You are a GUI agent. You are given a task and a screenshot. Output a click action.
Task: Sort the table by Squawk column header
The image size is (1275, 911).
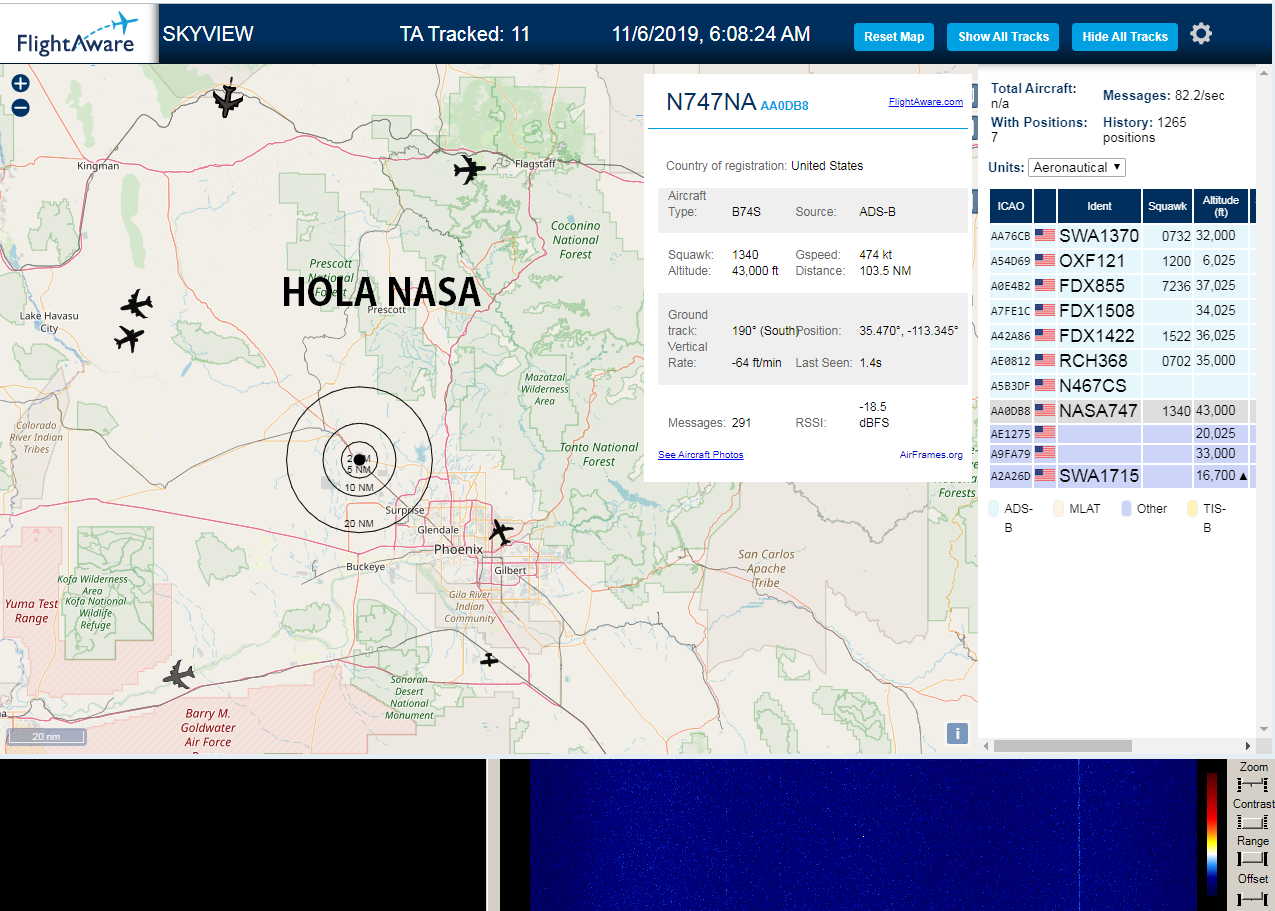point(1168,206)
